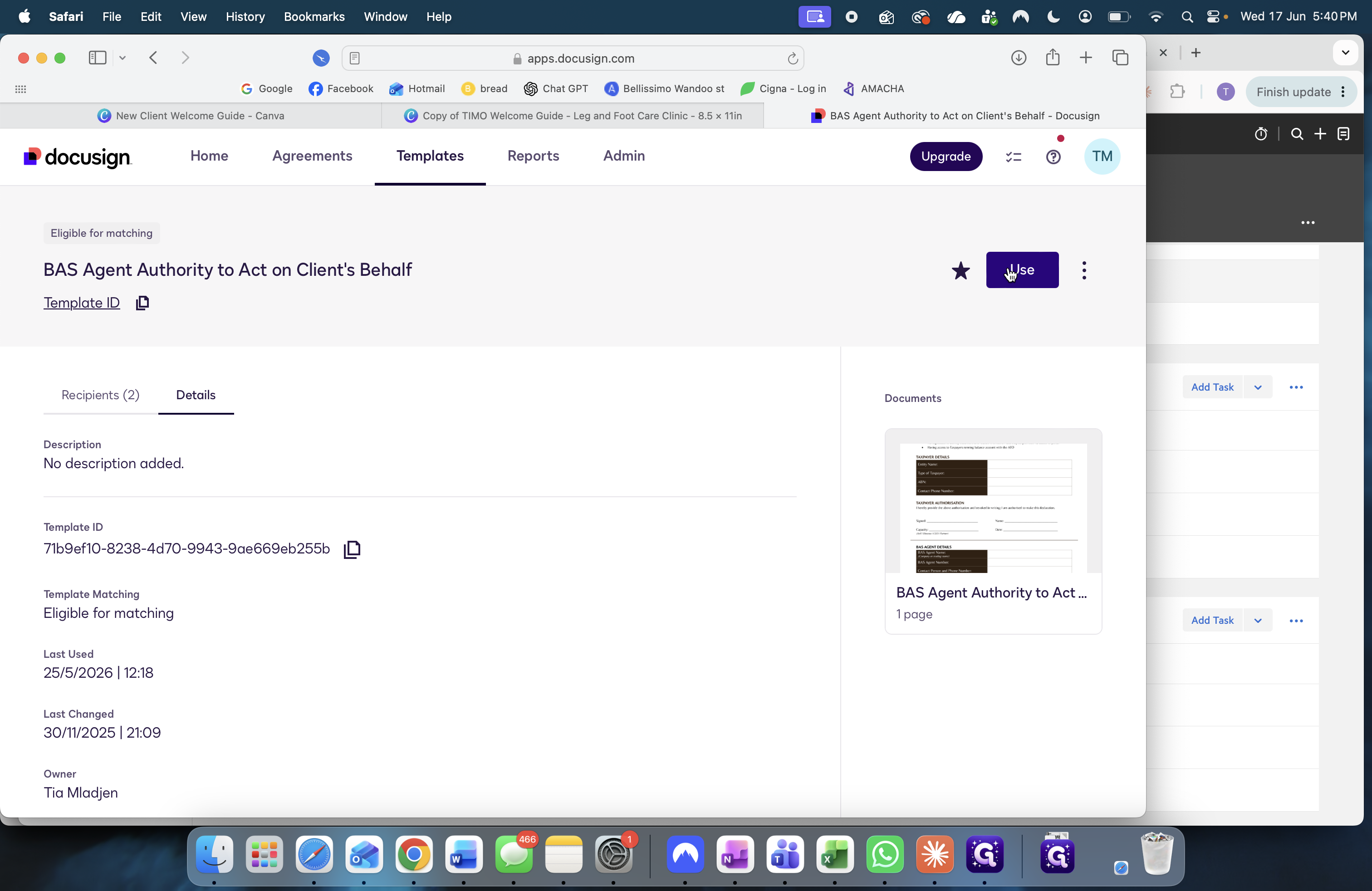Open the Trash in the Dock
This screenshot has width=1372, height=891.
tap(1157, 853)
